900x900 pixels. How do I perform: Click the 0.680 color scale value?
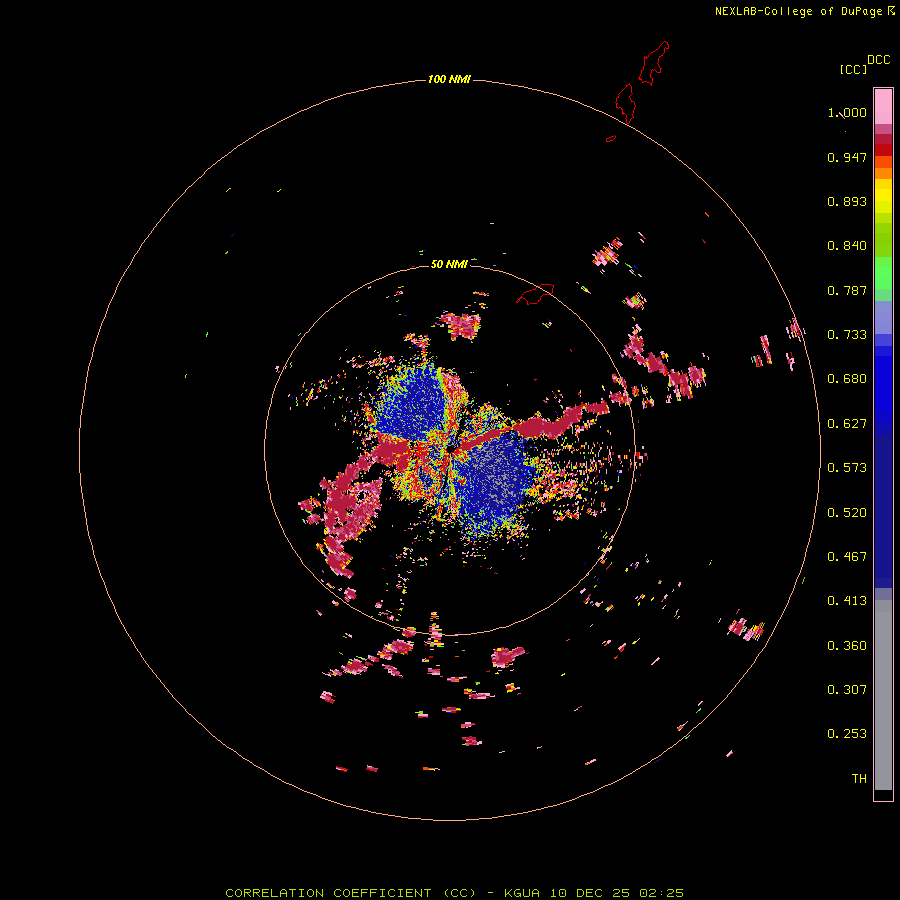click(x=847, y=379)
